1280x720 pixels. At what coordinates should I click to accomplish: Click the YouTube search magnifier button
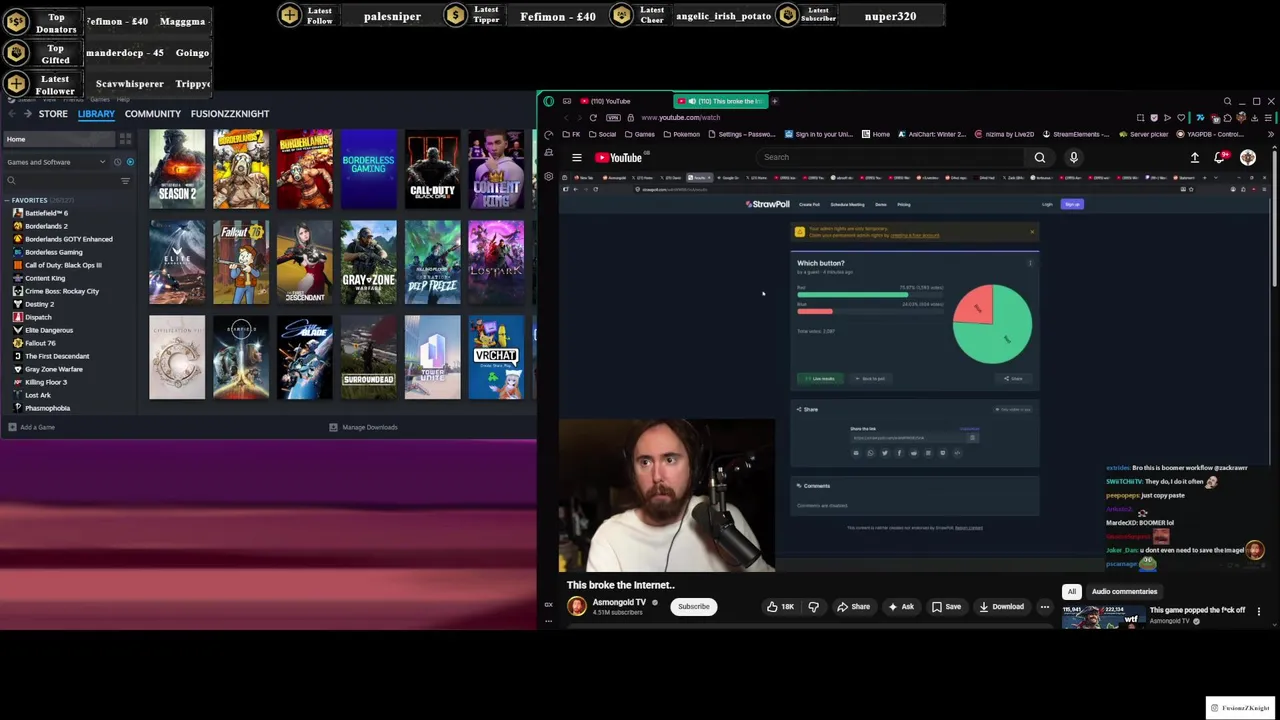tap(1040, 157)
